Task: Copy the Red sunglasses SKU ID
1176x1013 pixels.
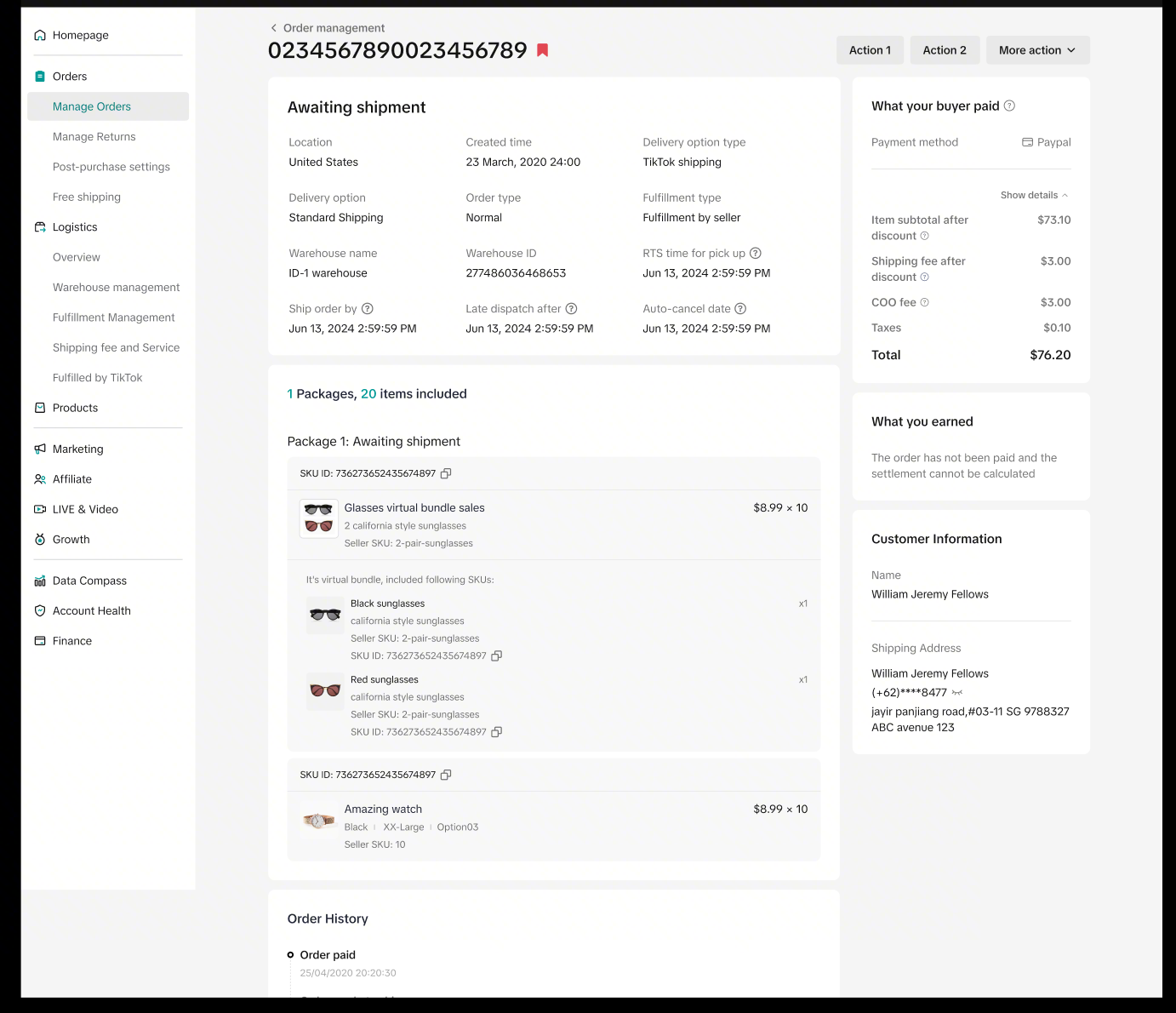Action: coord(497,732)
